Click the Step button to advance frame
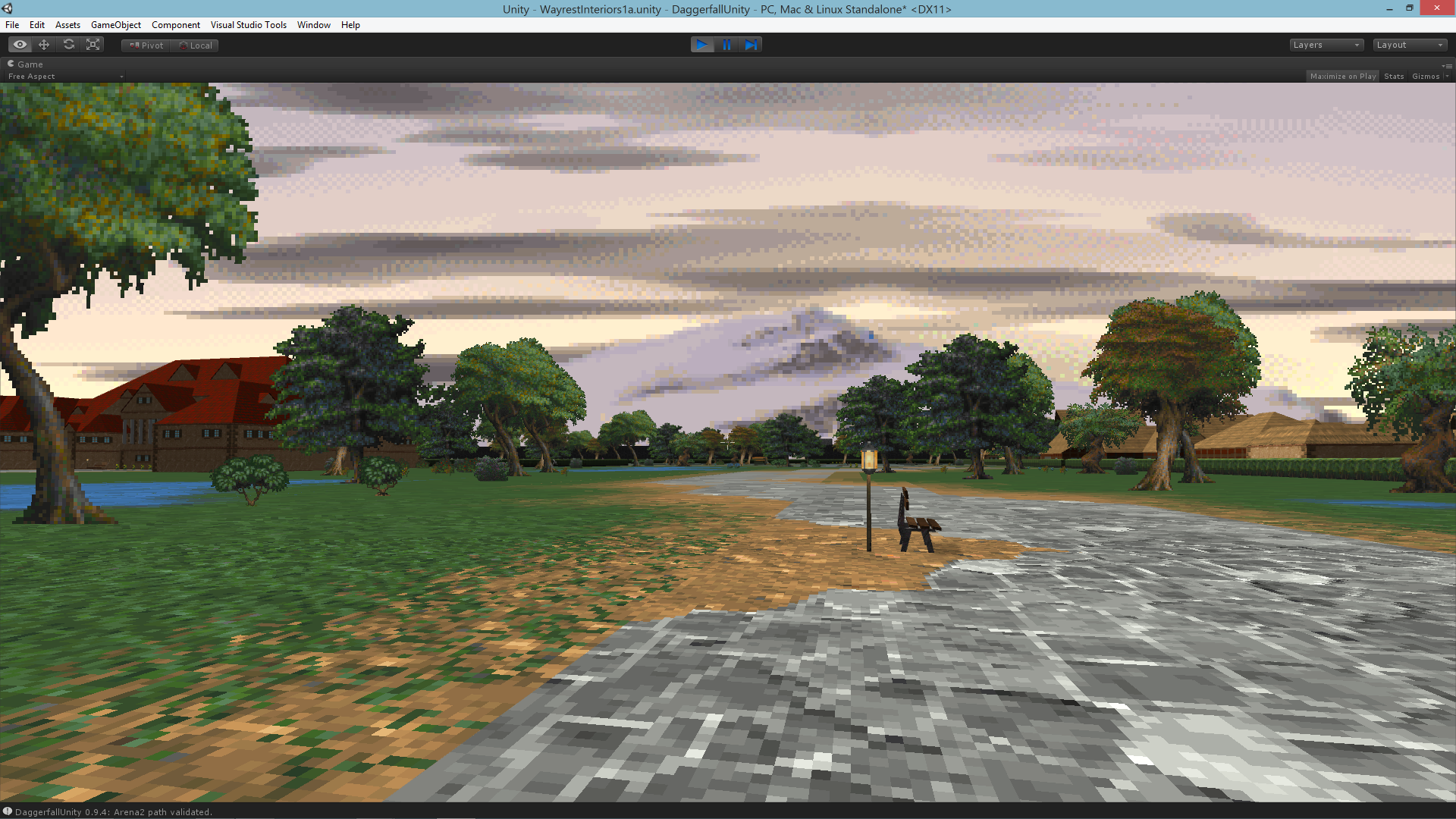Viewport: 1456px width, 819px height. point(751,45)
